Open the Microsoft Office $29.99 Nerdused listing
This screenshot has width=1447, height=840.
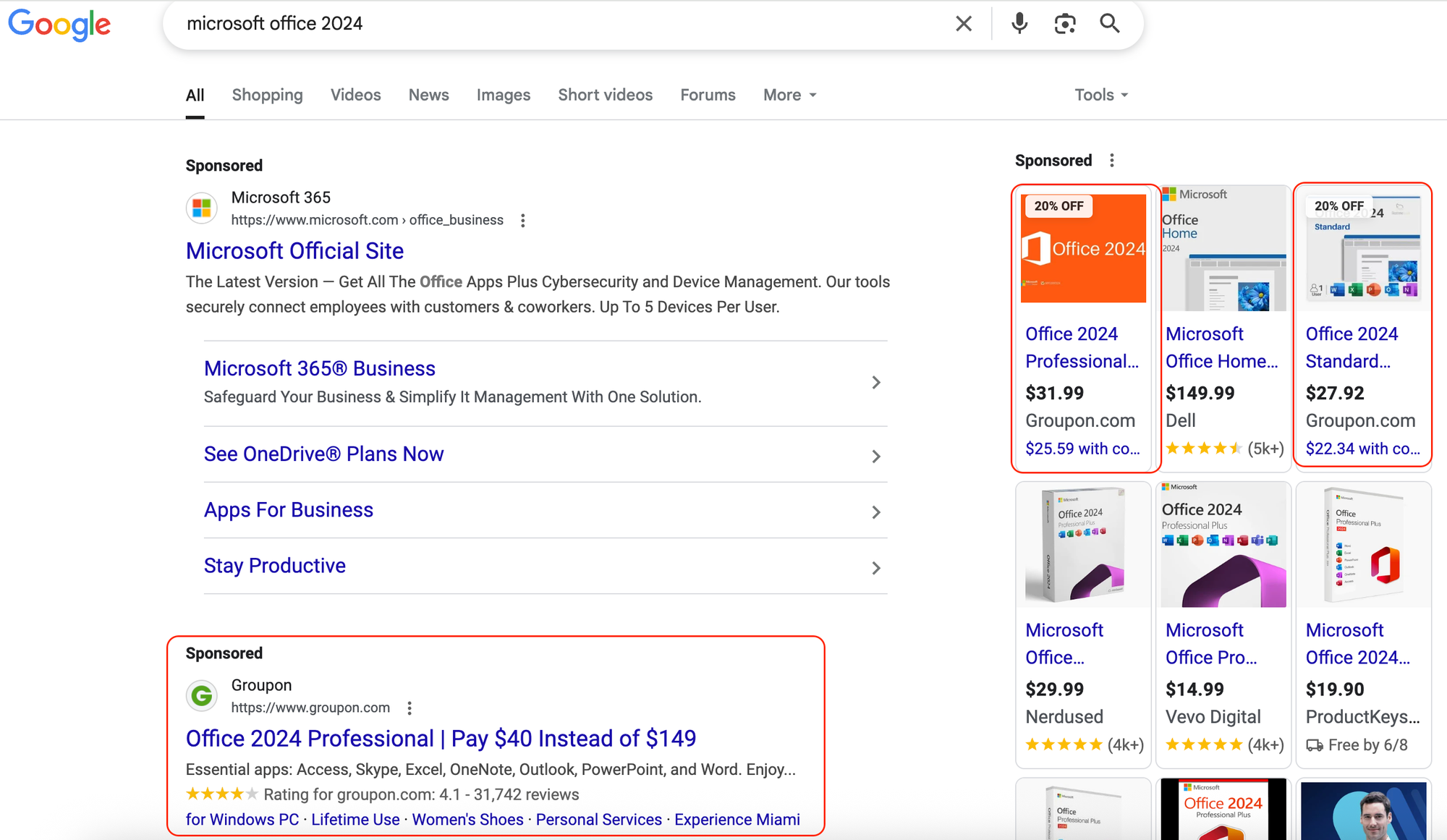[1064, 644]
